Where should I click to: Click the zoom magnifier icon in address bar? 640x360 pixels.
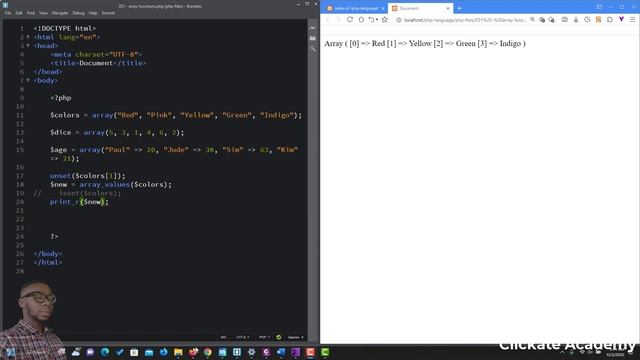coord(532,20)
